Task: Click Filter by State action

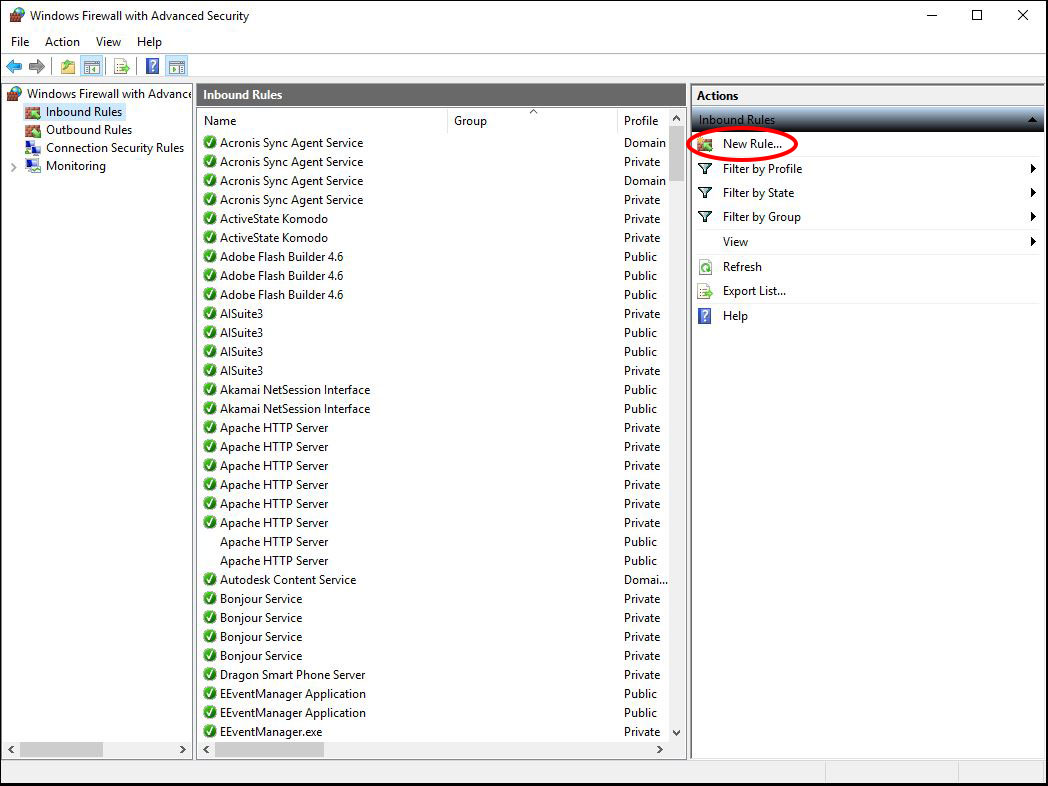Action: 758,192
